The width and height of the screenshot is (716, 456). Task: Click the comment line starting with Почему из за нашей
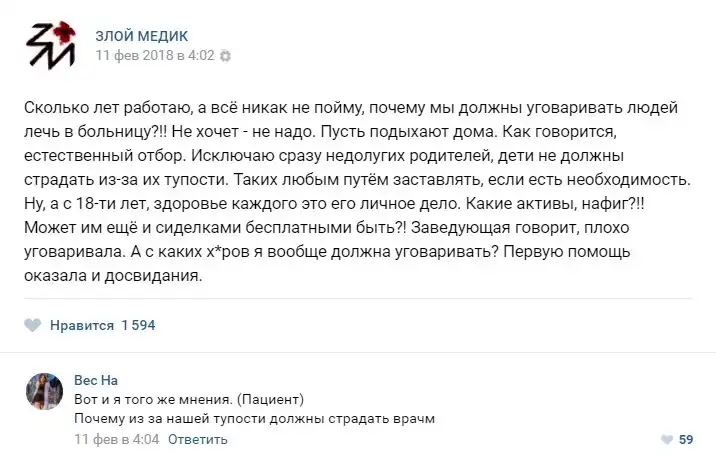255,419
